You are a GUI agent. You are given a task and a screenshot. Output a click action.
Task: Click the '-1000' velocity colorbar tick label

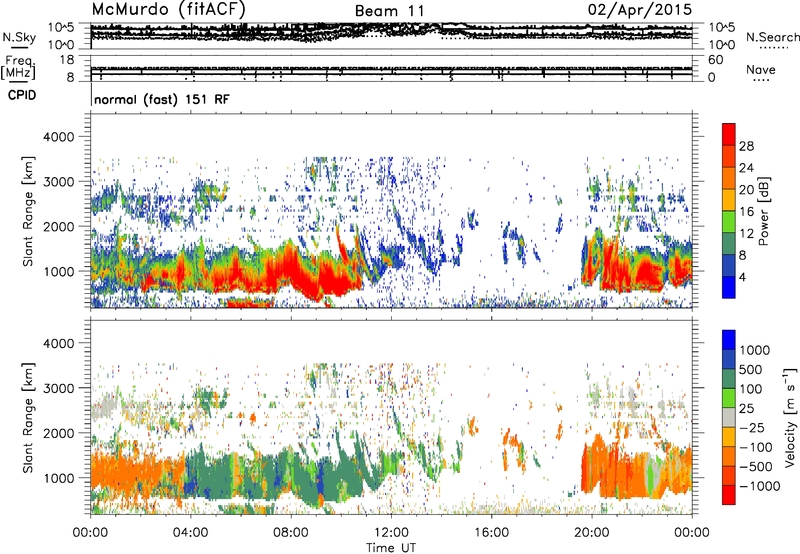pos(759,486)
